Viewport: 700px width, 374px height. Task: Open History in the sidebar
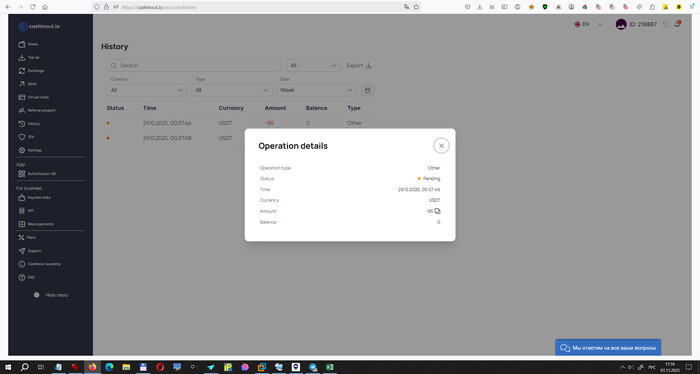click(29, 124)
